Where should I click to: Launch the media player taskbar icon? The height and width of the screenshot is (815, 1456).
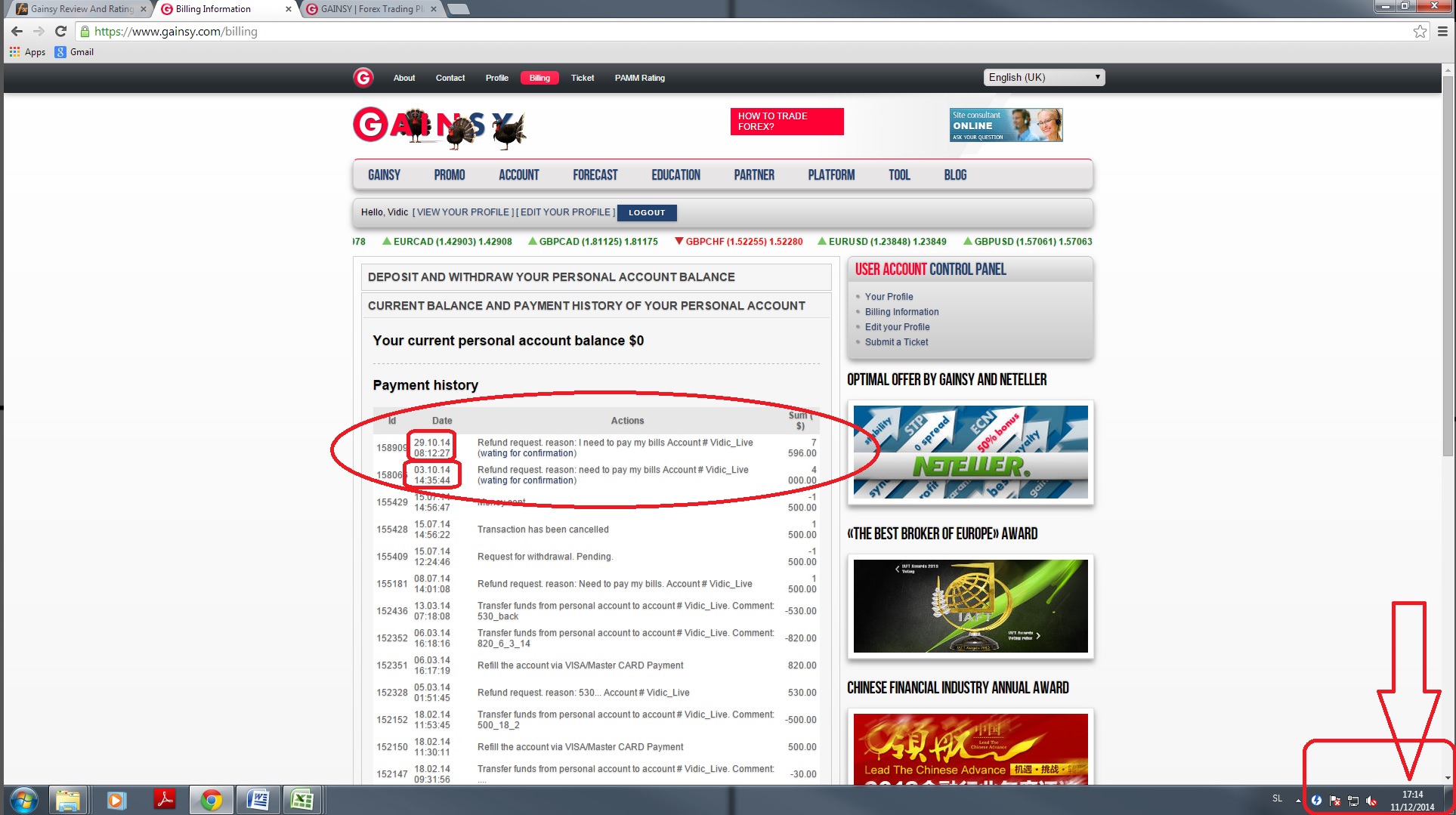pyautogui.click(x=116, y=800)
